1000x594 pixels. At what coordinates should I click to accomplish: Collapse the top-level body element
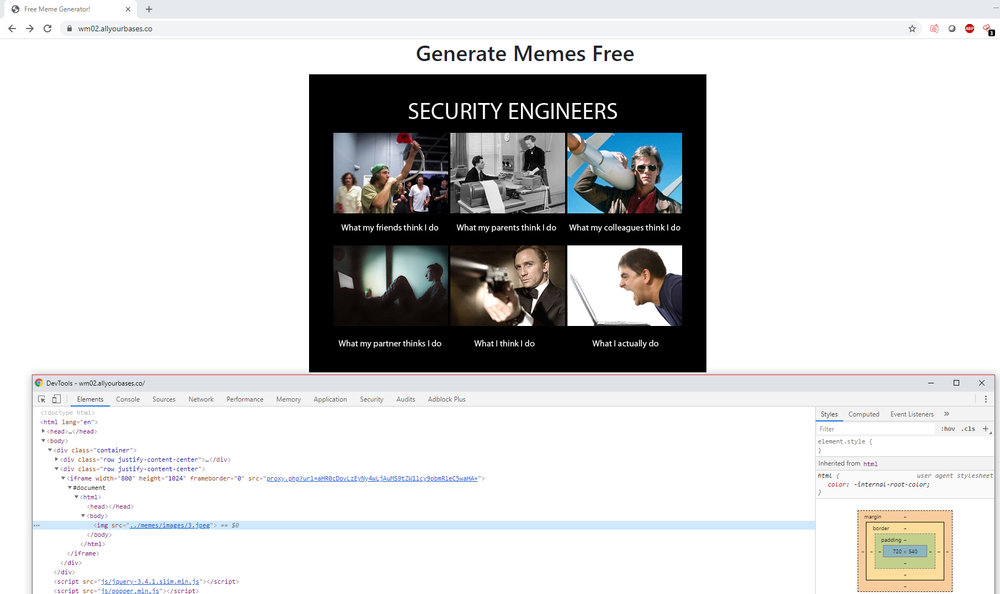click(43, 441)
